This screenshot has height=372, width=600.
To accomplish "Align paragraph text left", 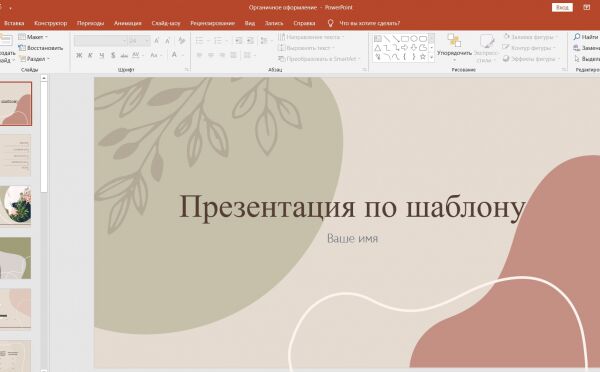I will 199,55.
